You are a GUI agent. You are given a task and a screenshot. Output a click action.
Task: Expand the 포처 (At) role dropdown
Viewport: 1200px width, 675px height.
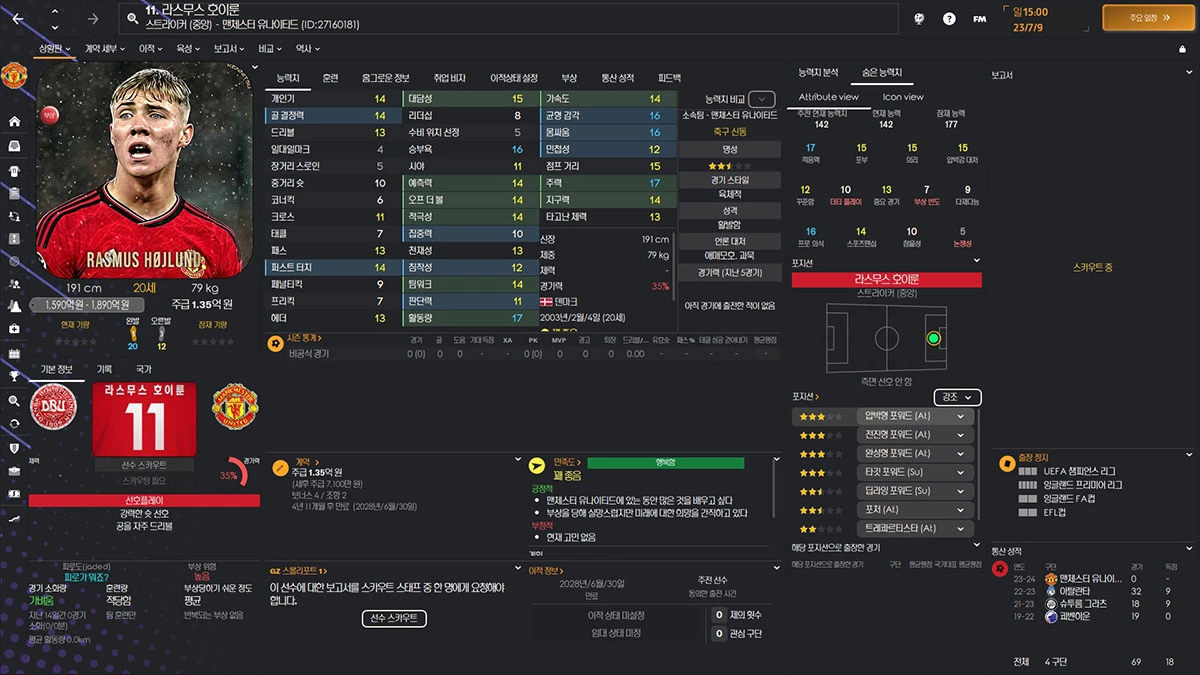click(x=917, y=510)
